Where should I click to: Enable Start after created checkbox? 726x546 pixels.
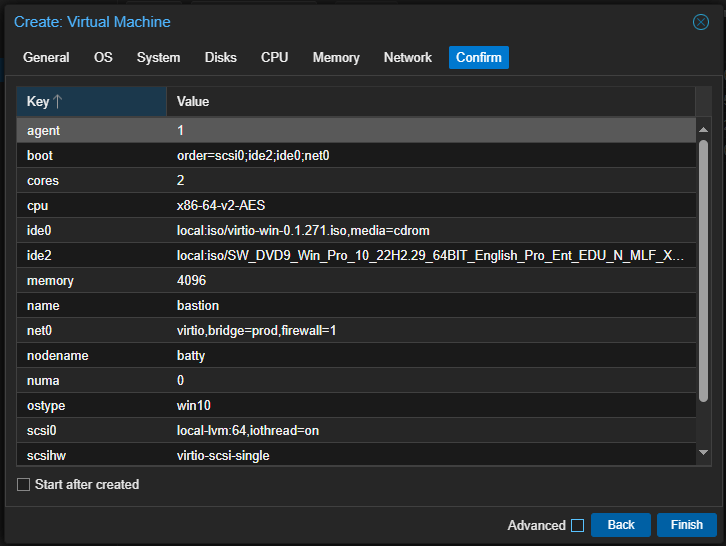pos(24,485)
